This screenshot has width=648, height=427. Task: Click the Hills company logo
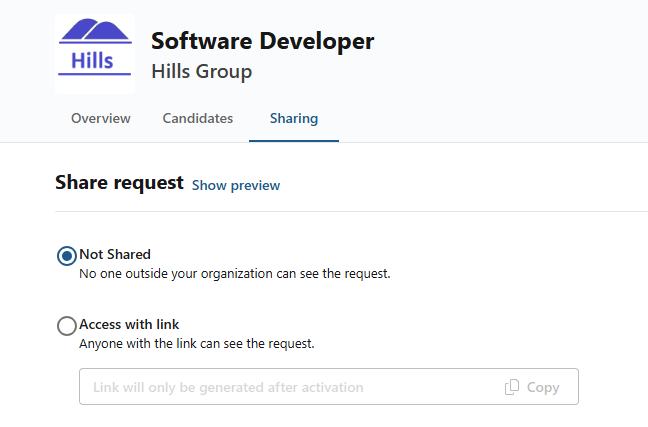(95, 54)
